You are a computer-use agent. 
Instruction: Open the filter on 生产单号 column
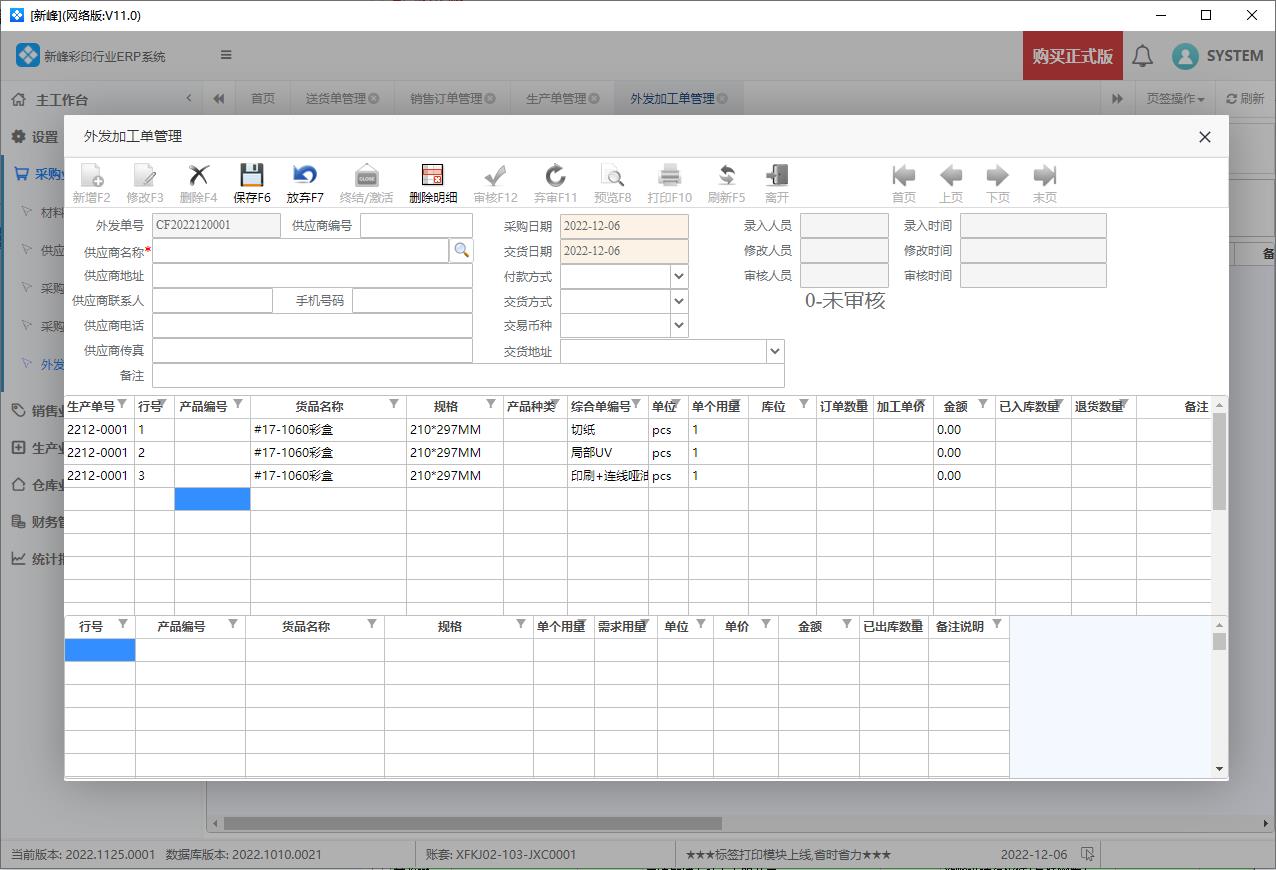point(123,405)
